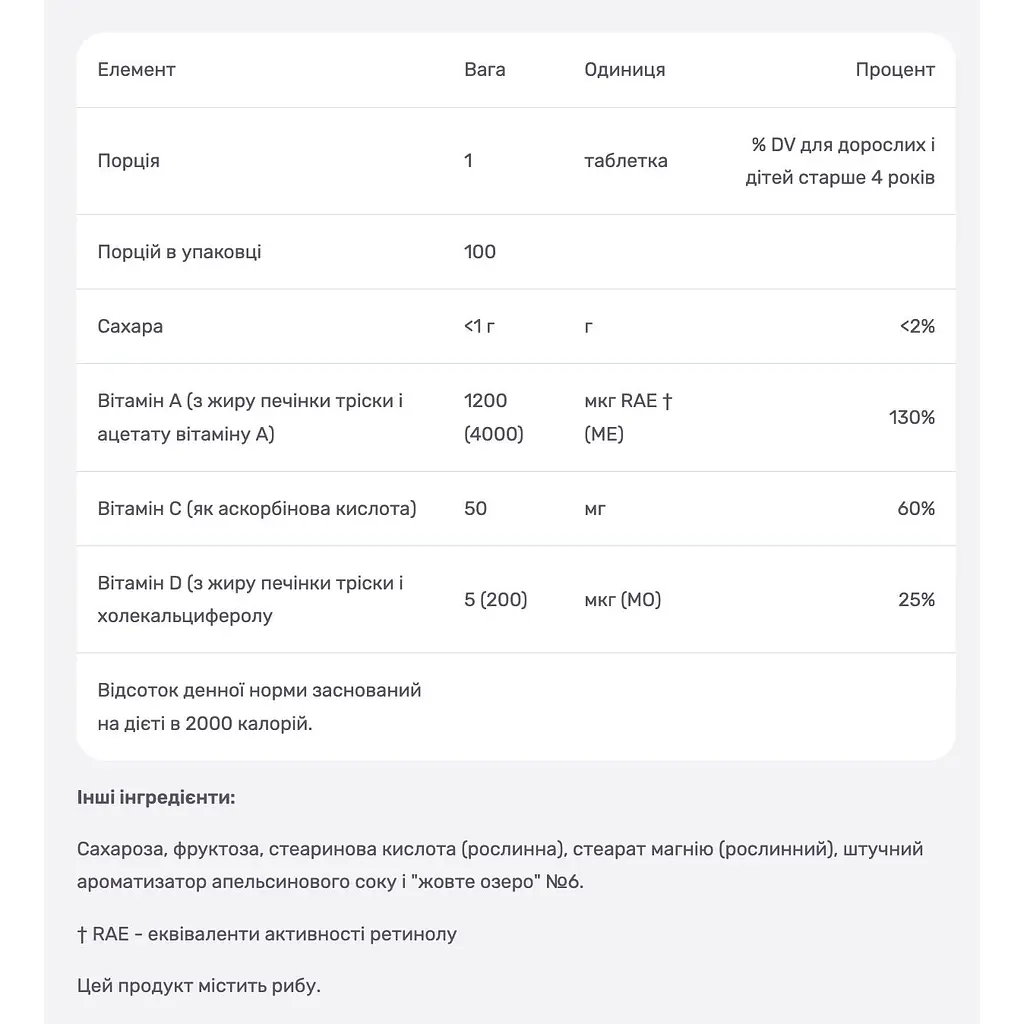This screenshot has width=1024, height=1024.
Task: Click the мкг (МО) unit cell
Action: pos(623,600)
